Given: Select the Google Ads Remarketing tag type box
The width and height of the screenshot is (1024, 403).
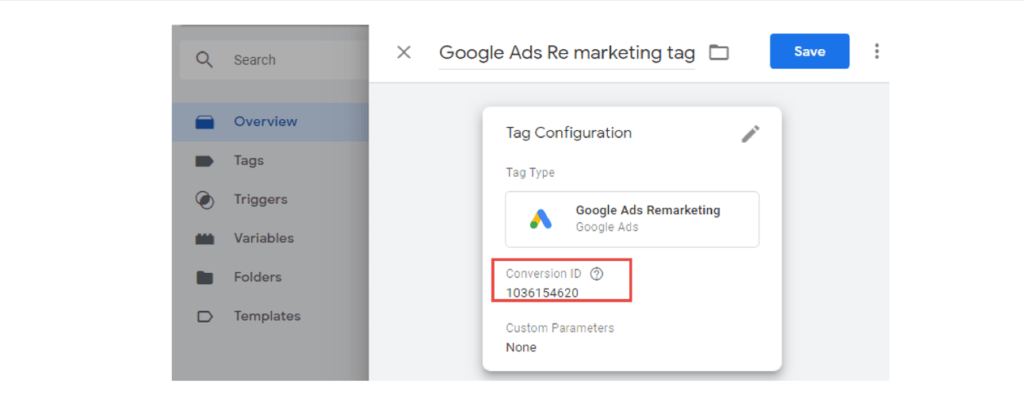Looking at the screenshot, I should pyautogui.click(x=632, y=219).
